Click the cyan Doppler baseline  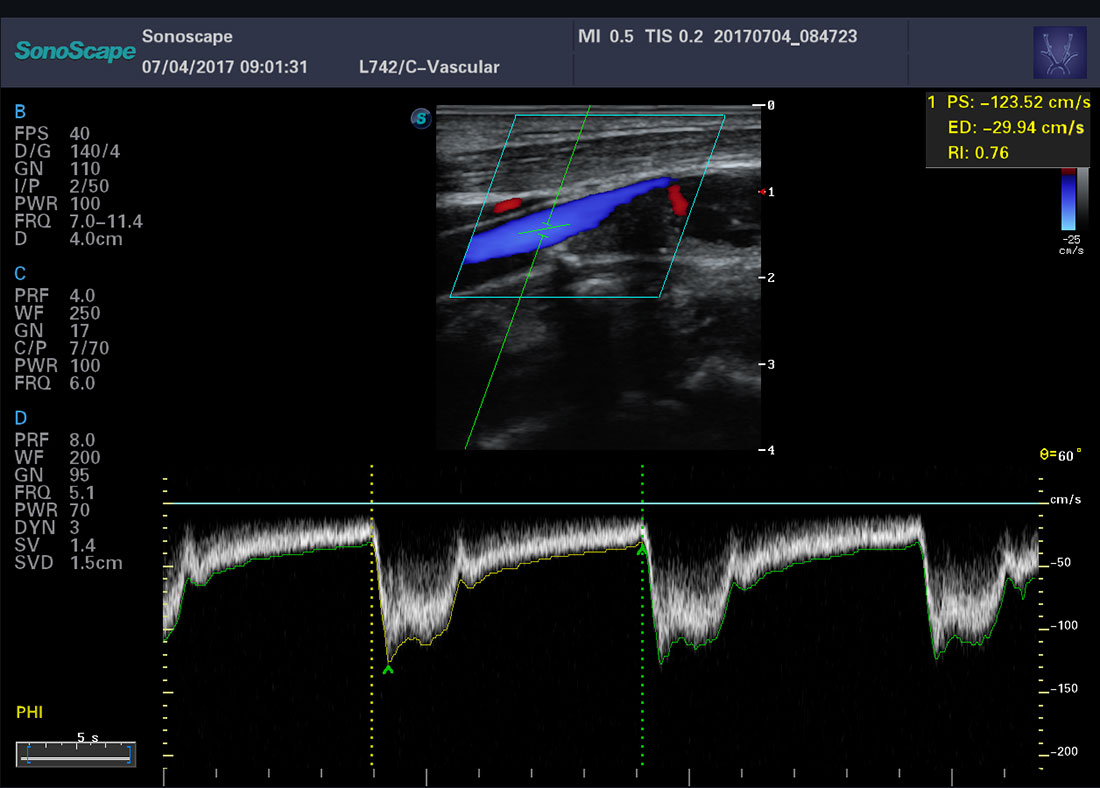(x=605, y=503)
